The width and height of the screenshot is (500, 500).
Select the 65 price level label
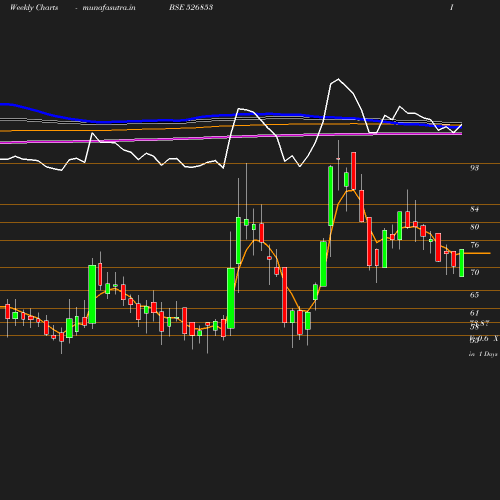[474, 295]
